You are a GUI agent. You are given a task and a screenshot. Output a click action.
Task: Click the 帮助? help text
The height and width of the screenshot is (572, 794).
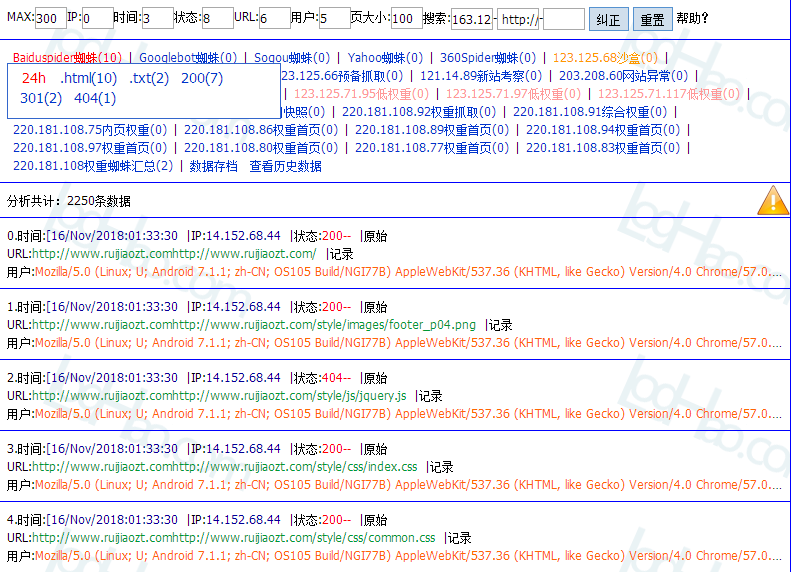point(693,19)
